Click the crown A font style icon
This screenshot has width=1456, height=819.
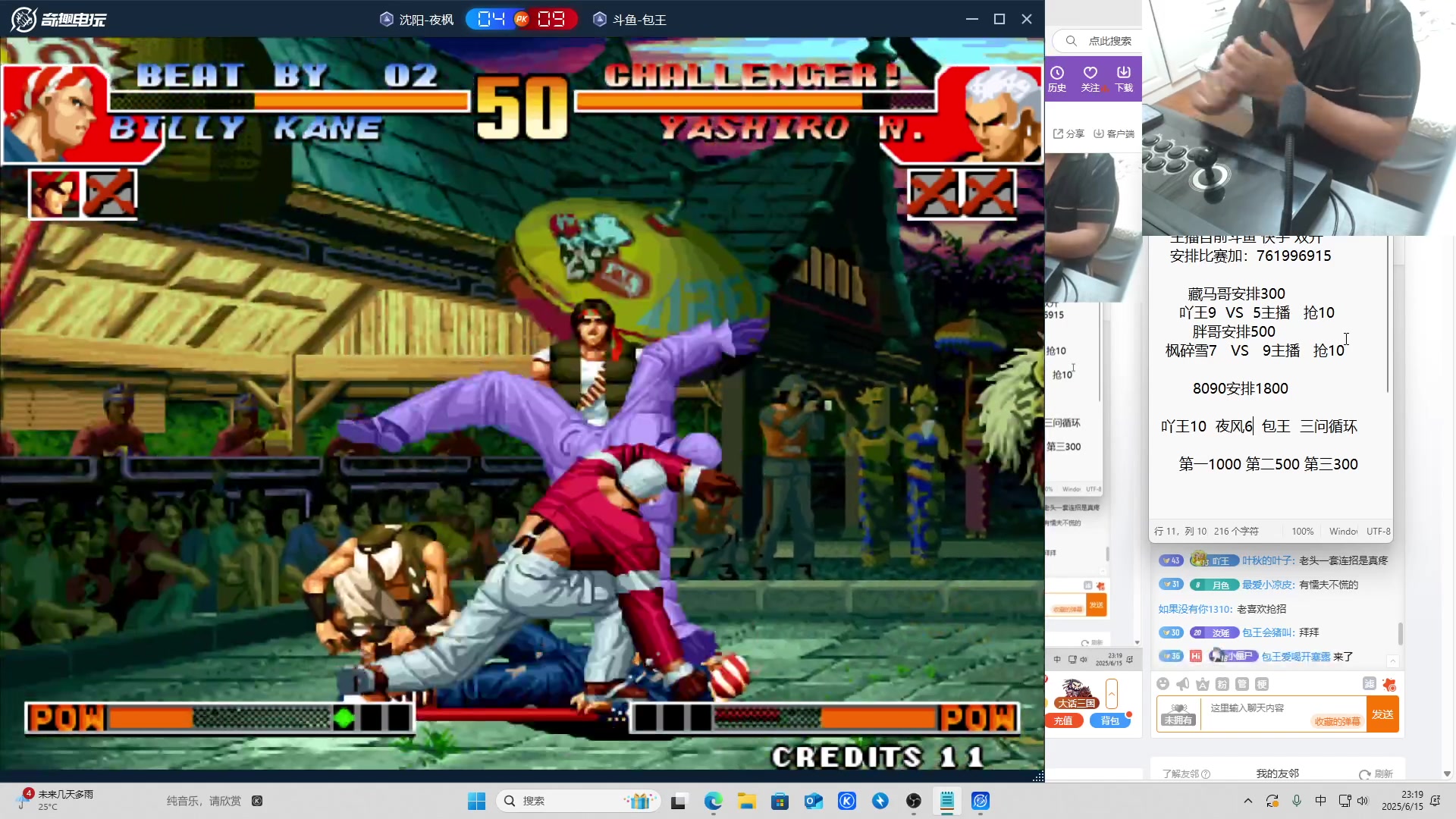tap(1203, 684)
